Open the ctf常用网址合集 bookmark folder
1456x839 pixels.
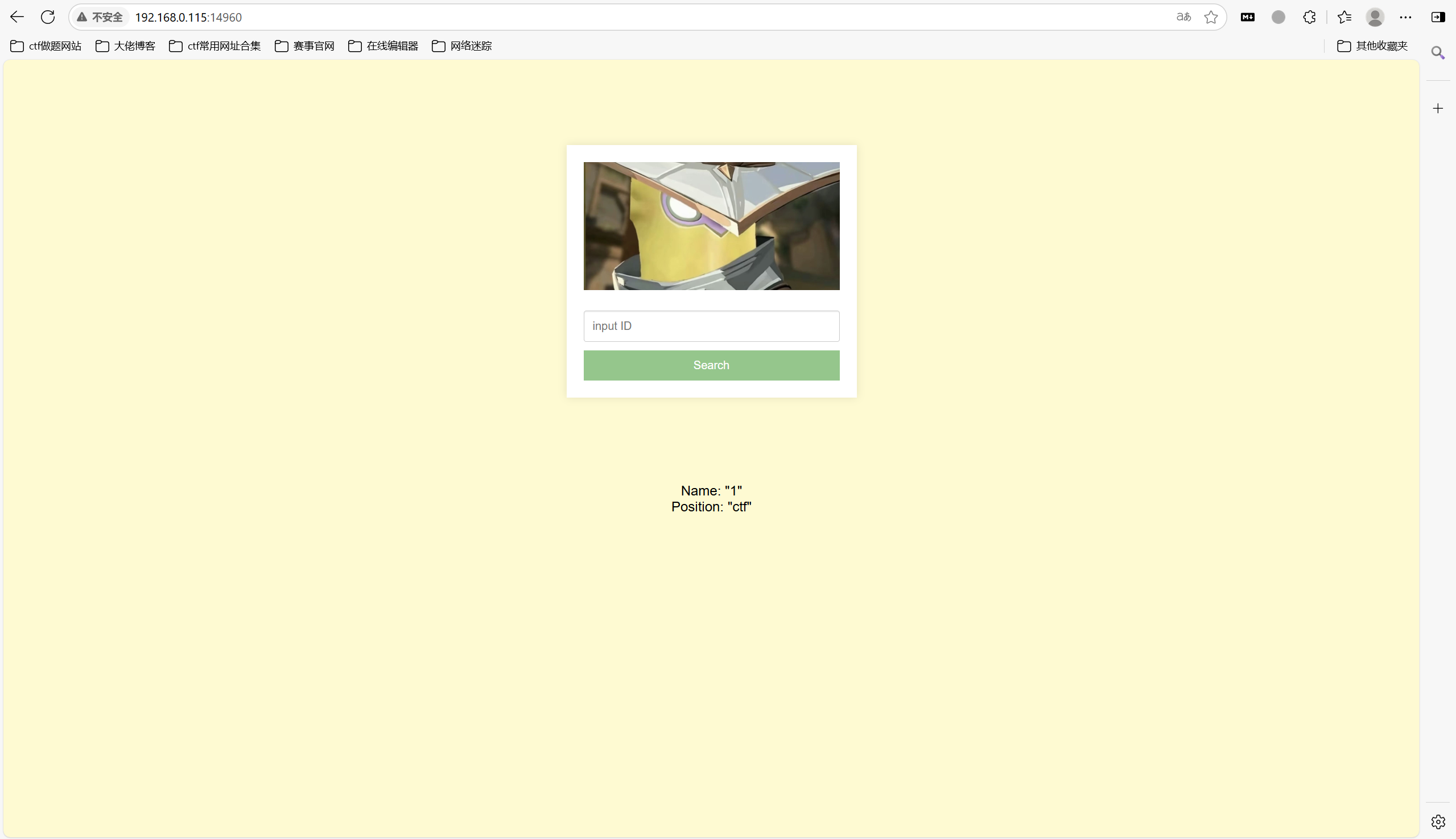point(215,46)
